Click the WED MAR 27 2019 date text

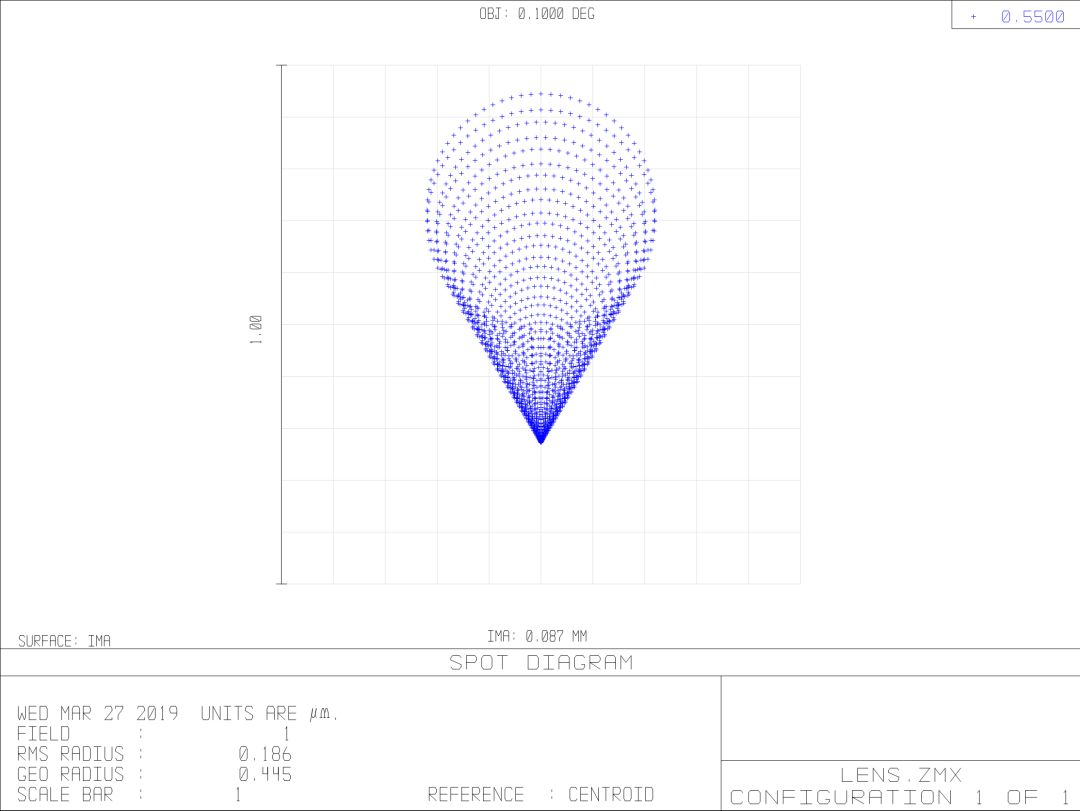pyautogui.click(x=98, y=714)
